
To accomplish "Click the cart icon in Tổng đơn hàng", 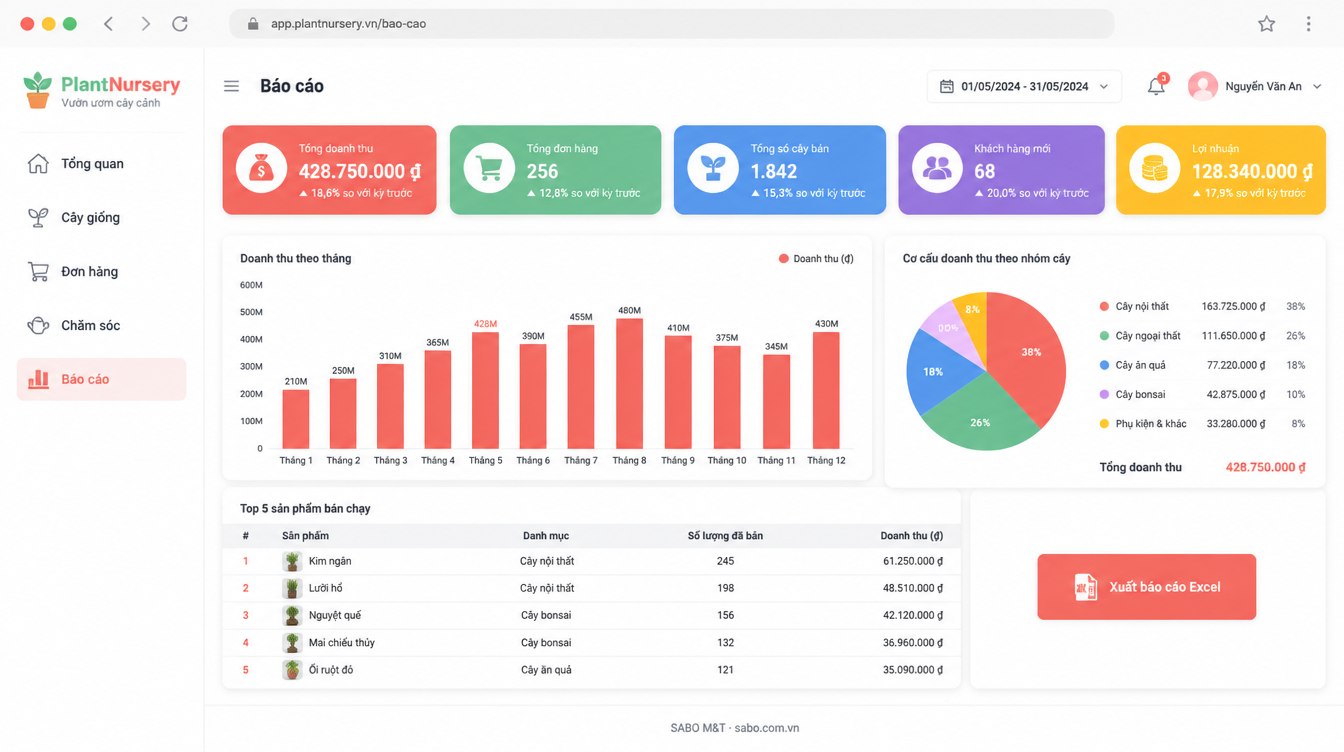I will point(489,169).
